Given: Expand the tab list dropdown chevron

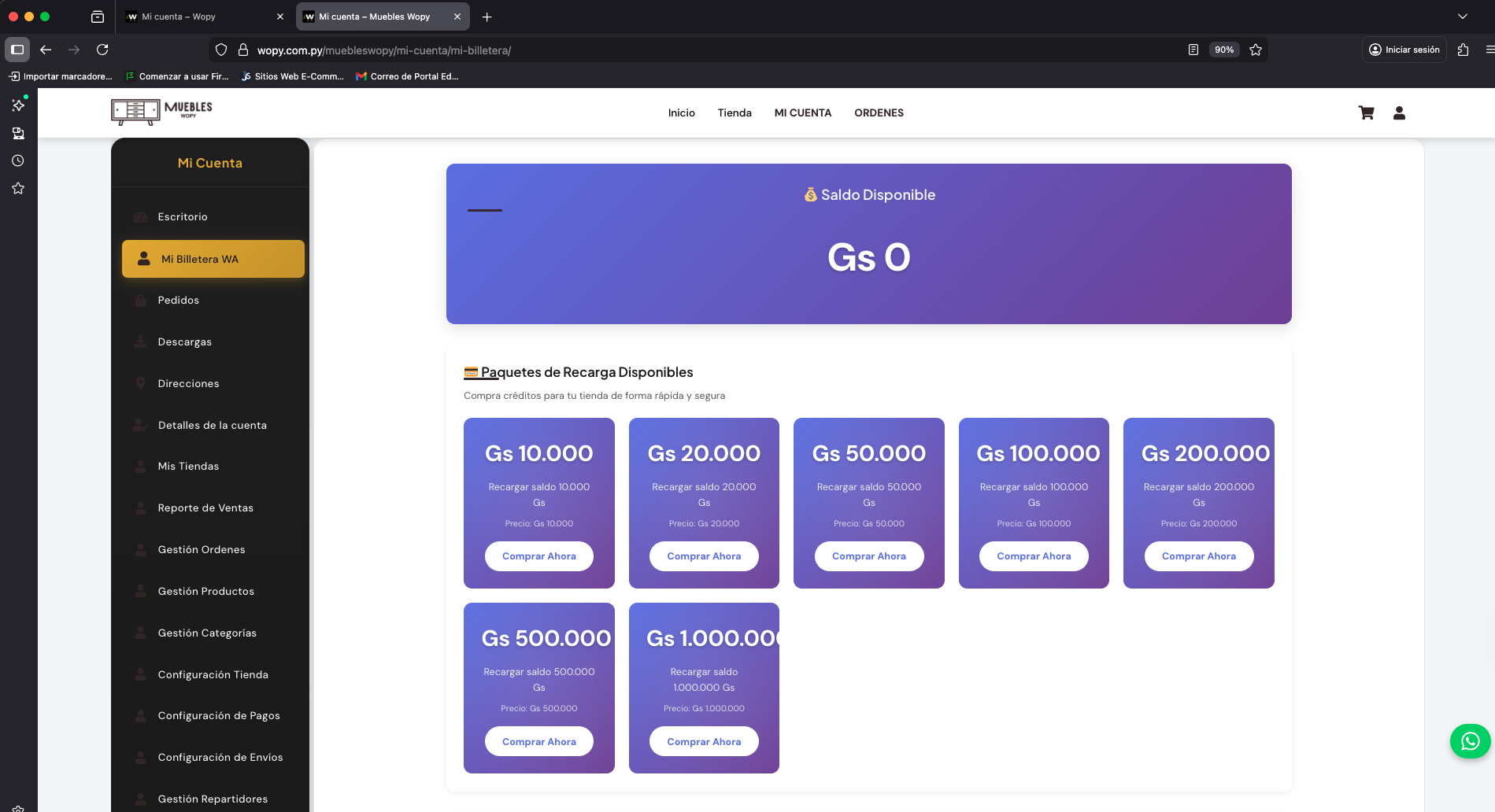Looking at the screenshot, I should 1462,17.
